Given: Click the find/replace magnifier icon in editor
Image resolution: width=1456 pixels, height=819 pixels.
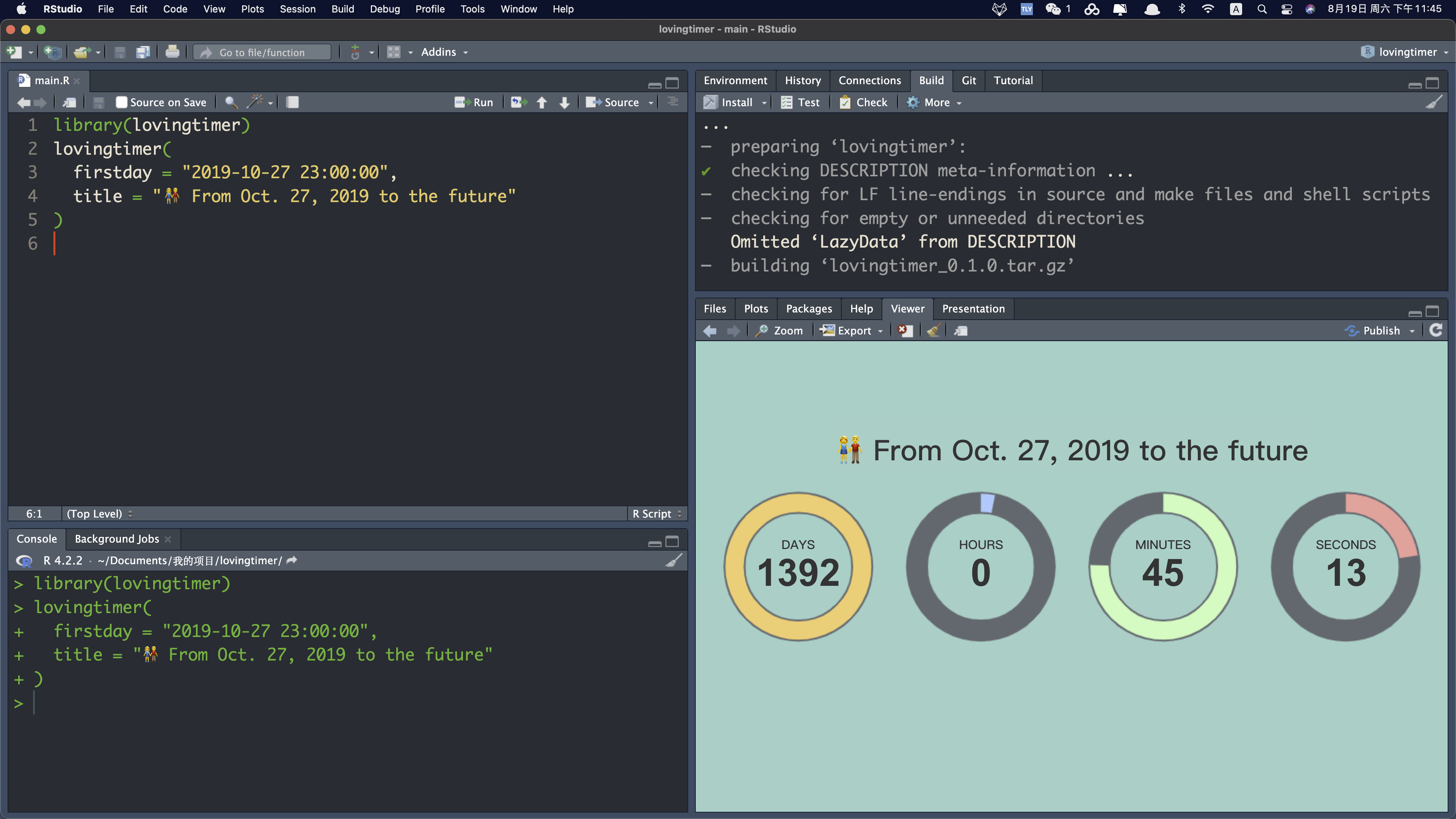Looking at the screenshot, I should tap(231, 102).
